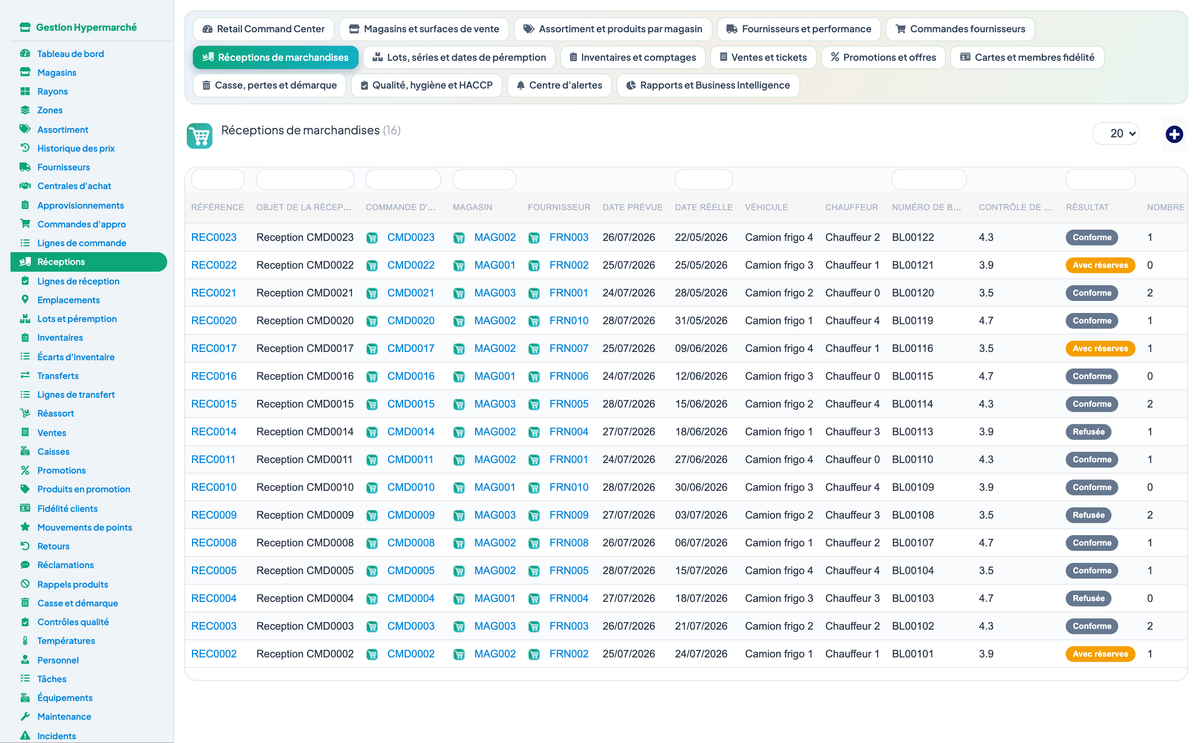Click the BL00116 delivery note cell
This screenshot has width=1200, height=743.
pos(913,349)
